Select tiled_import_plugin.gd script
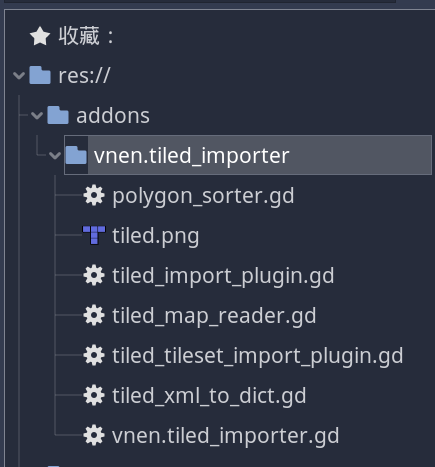 pos(223,276)
